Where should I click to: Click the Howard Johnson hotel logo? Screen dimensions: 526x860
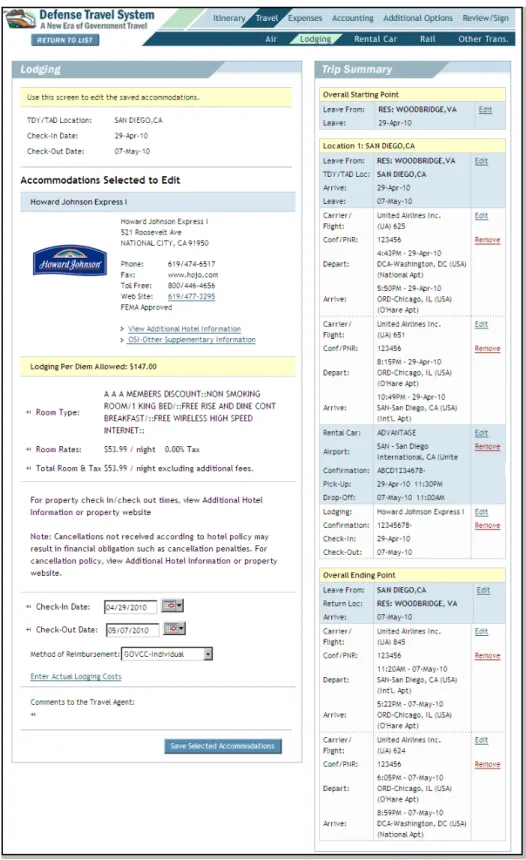[70, 261]
